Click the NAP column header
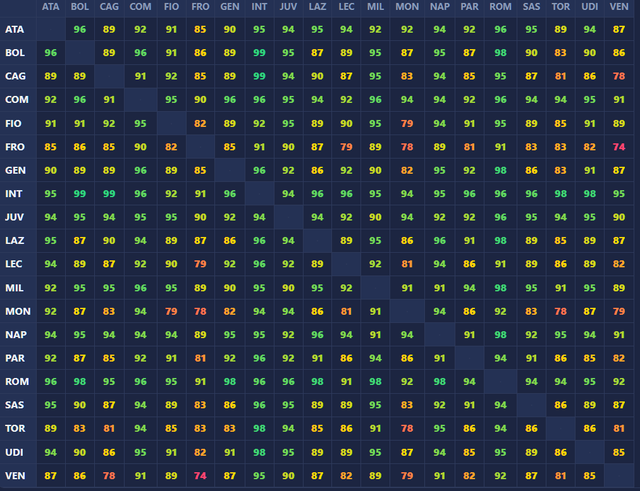Screen dimensions: 640x491 coord(440,7)
